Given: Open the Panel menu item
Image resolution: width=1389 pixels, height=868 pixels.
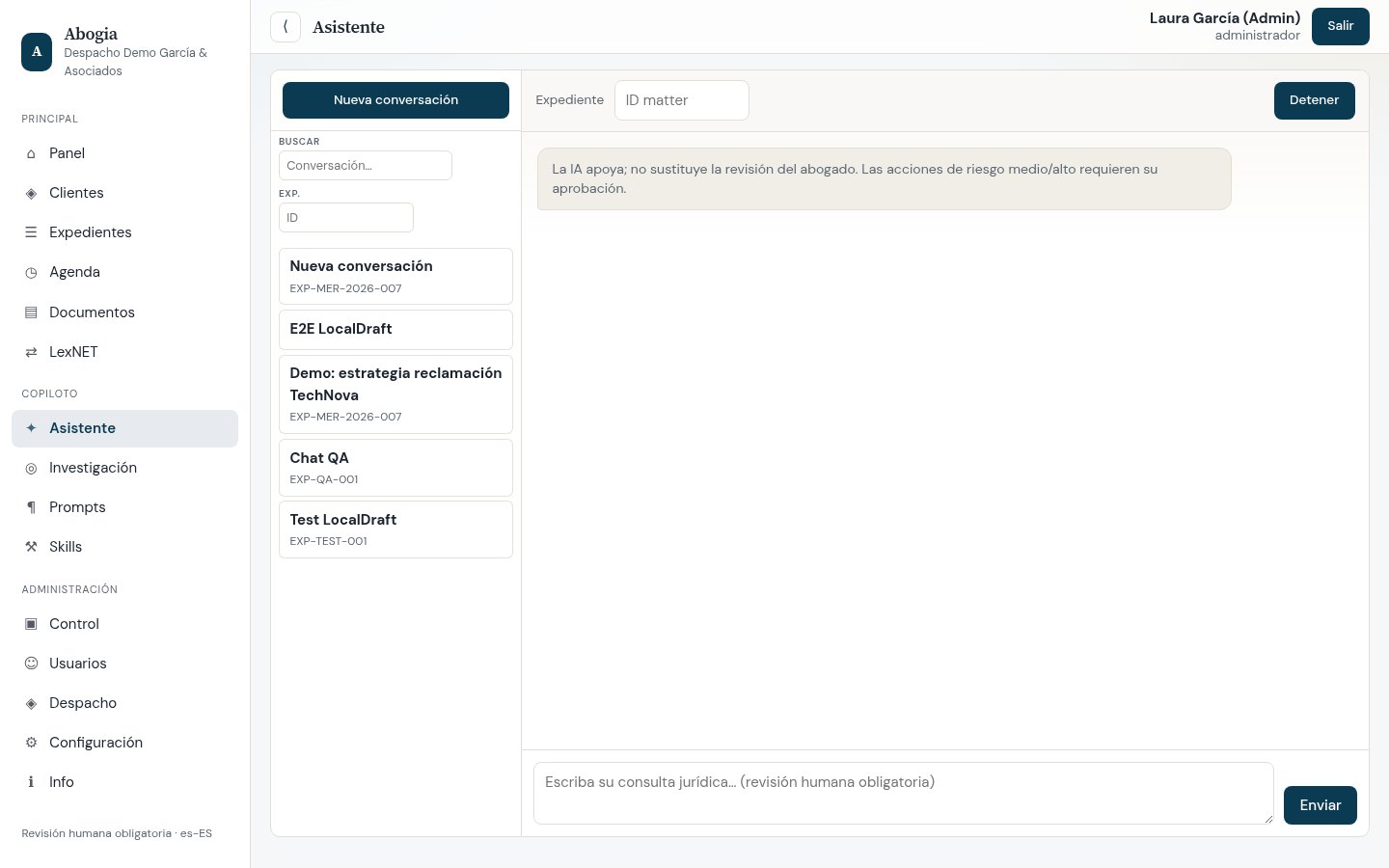Looking at the screenshot, I should 124,153.
